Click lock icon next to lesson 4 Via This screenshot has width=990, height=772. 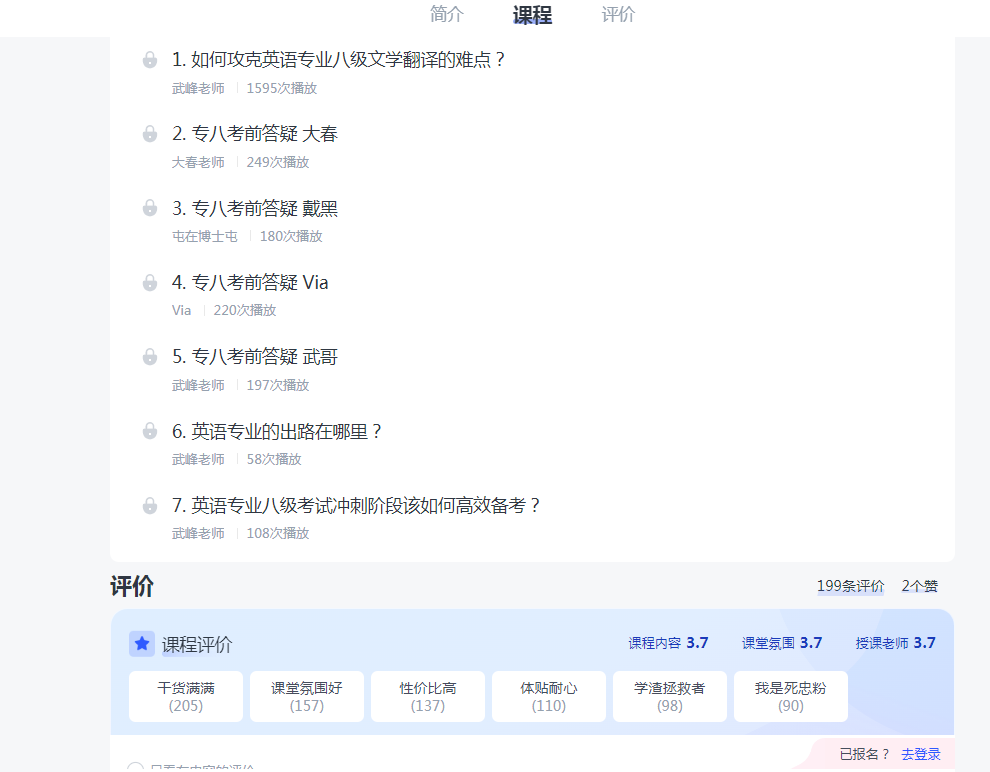[150, 283]
